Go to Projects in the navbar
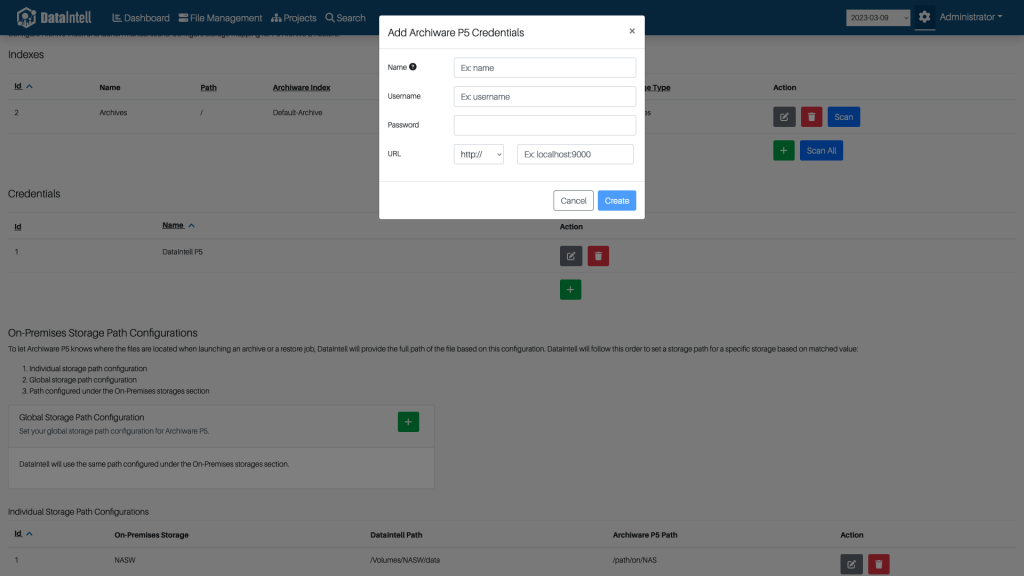Viewport: 1024px width, 576px height. (x=293, y=18)
